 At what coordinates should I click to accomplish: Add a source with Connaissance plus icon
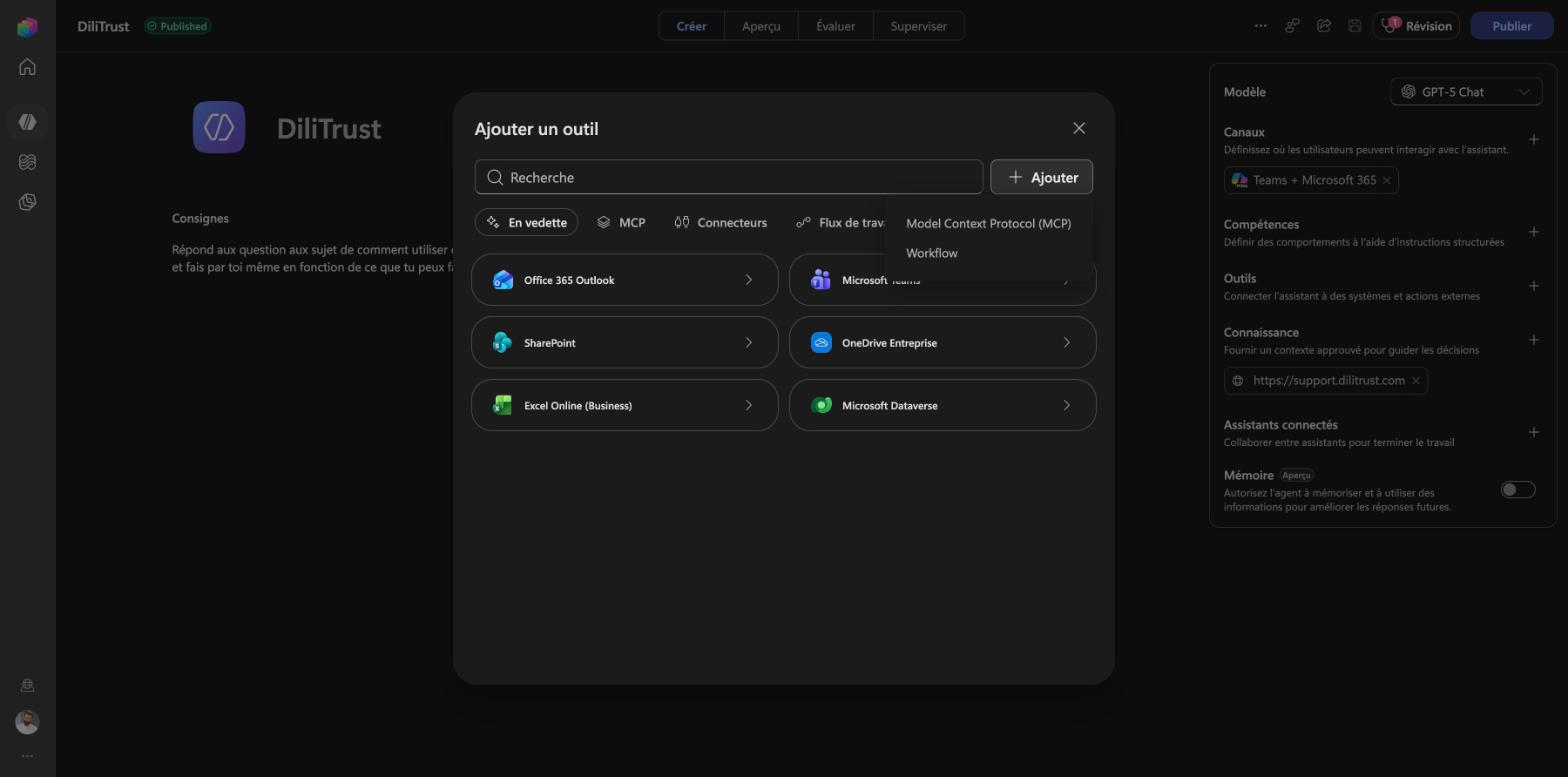coord(1534,340)
